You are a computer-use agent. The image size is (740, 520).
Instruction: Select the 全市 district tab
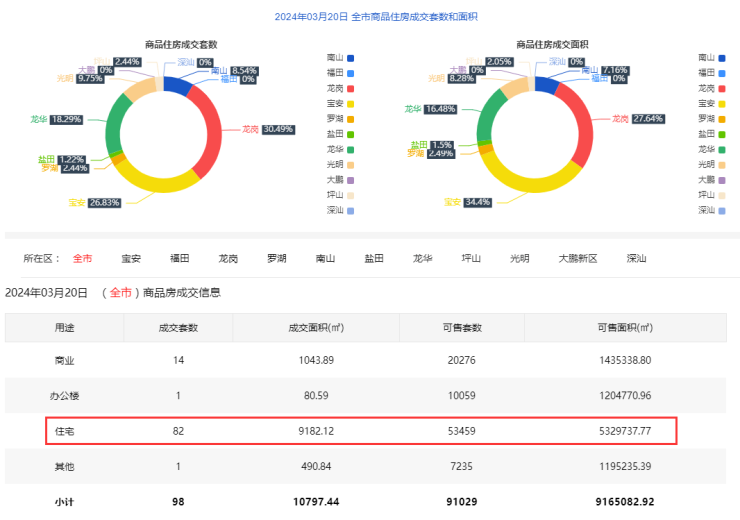pyautogui.click(x=82, y=258)
